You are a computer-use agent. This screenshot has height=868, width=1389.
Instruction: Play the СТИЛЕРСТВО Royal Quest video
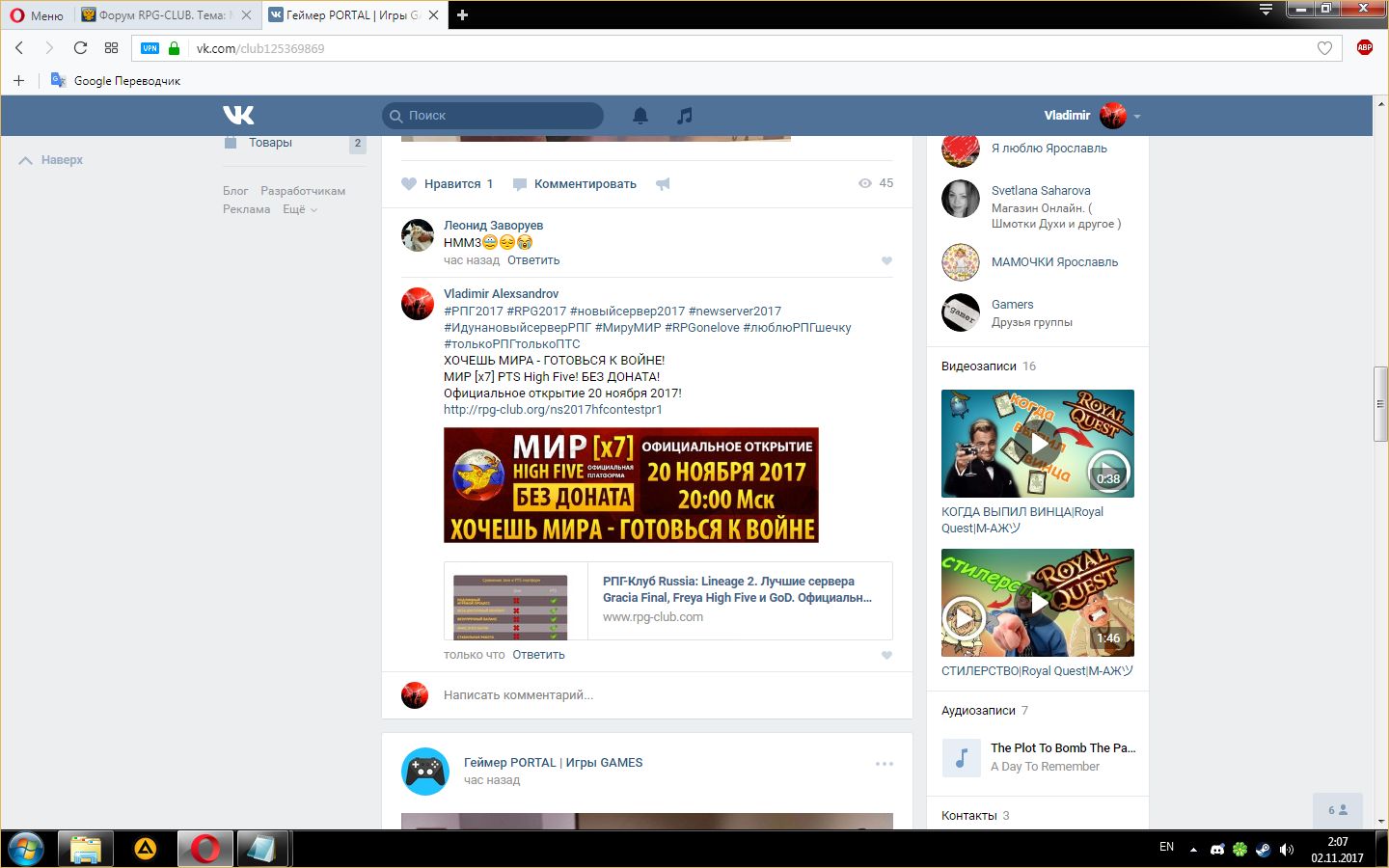[x=1038, y=603]
